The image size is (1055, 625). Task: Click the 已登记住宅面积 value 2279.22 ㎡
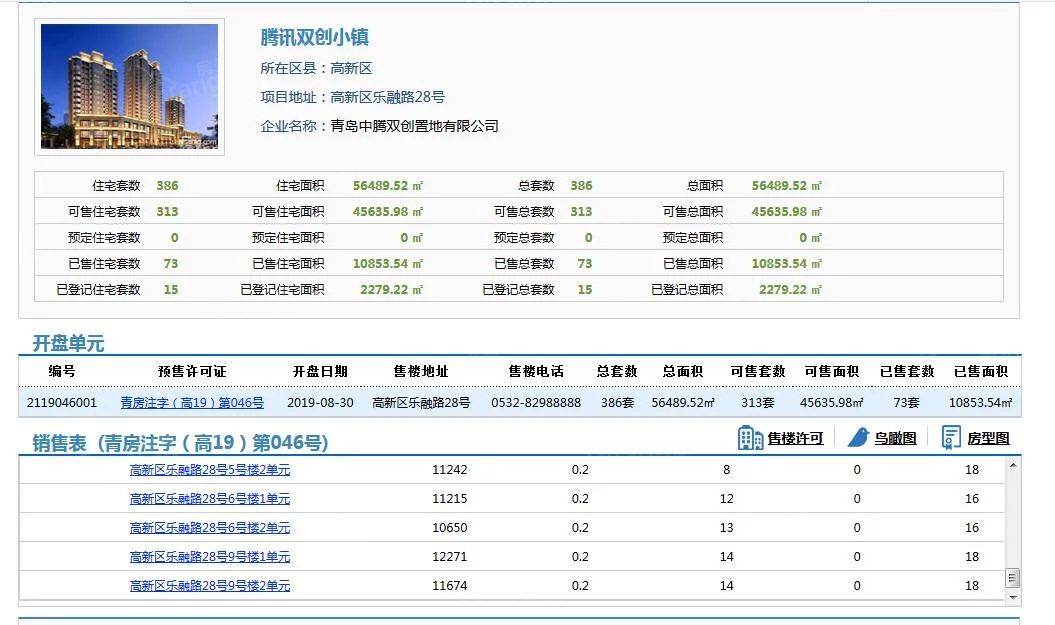tap(392, 290)
